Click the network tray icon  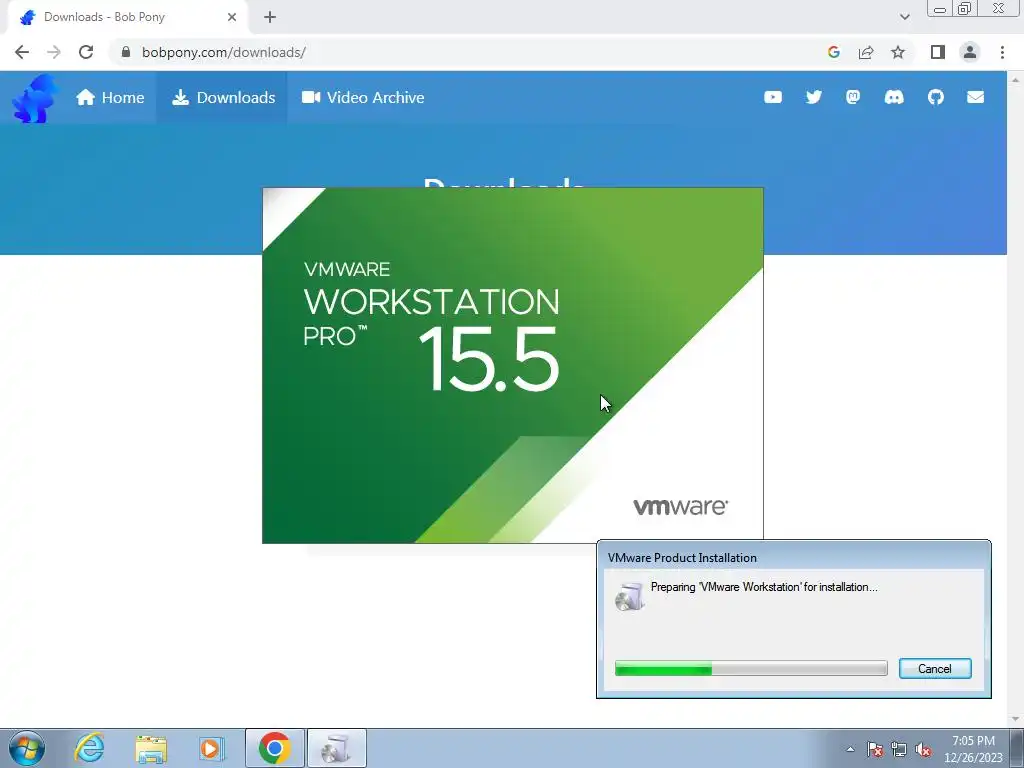click(899, 750)
